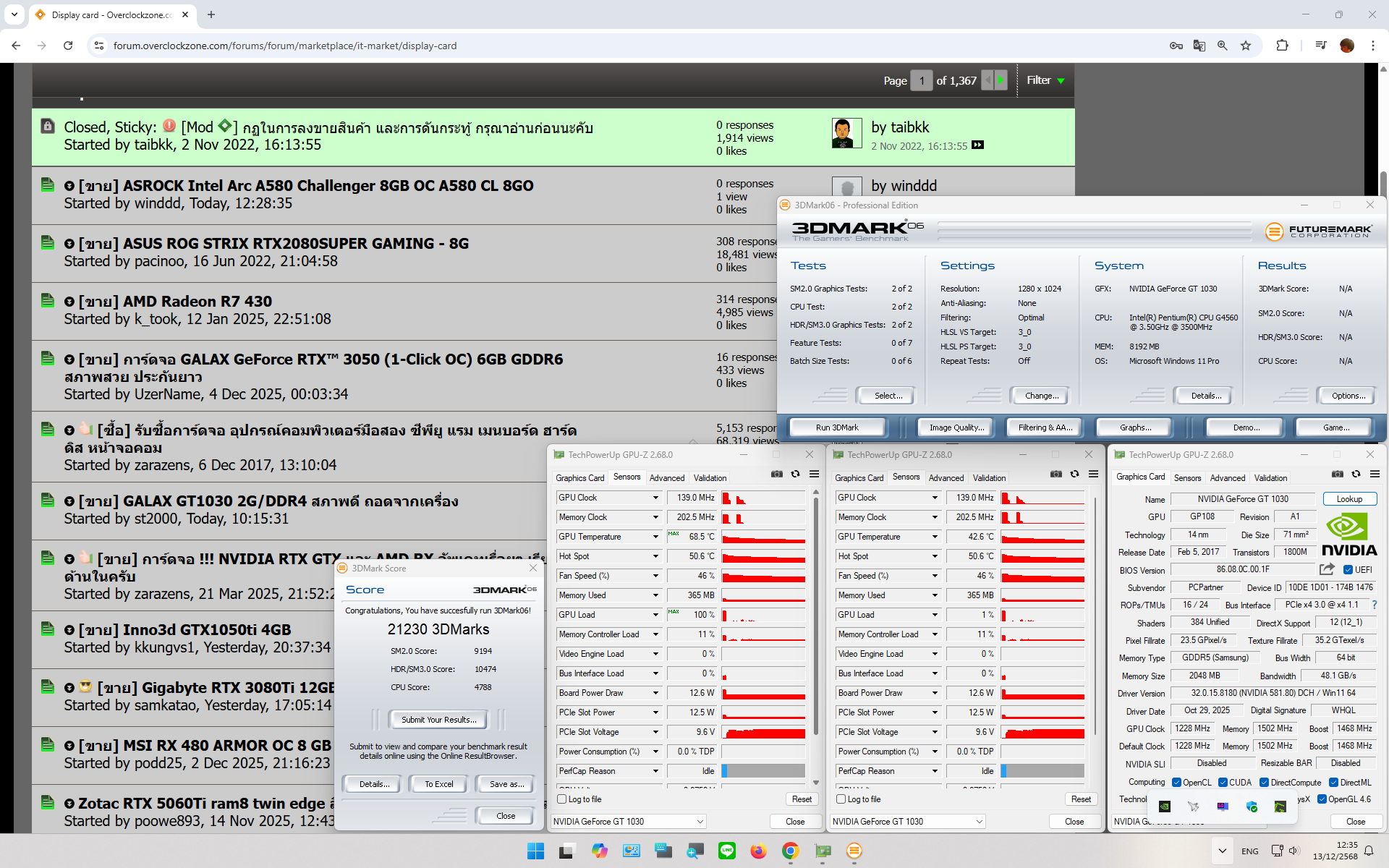The height and width of the screenshot is (868, 1389).
Task: Click the BIOS export share icon
Action: pos(1327,569)
